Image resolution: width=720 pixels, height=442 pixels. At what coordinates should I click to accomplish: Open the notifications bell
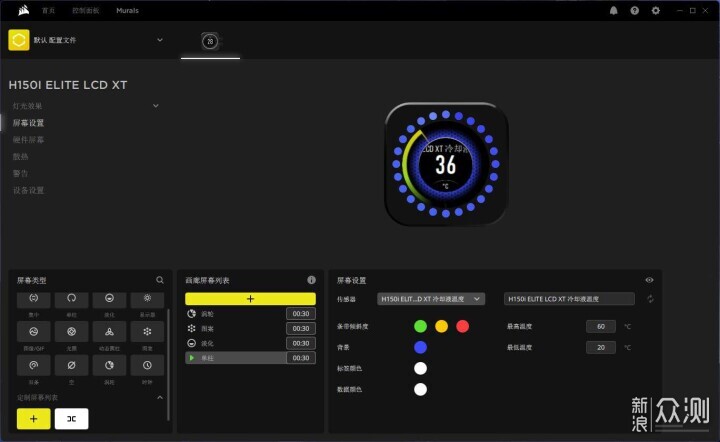[x=613, y=11]
